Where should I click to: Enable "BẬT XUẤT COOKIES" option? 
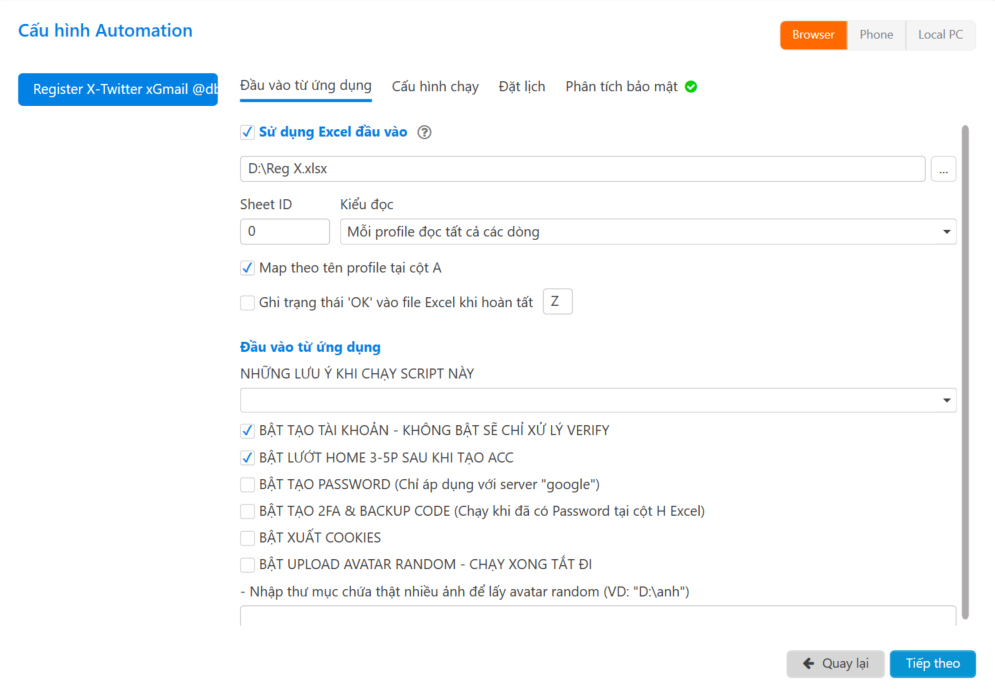(247, 538)
